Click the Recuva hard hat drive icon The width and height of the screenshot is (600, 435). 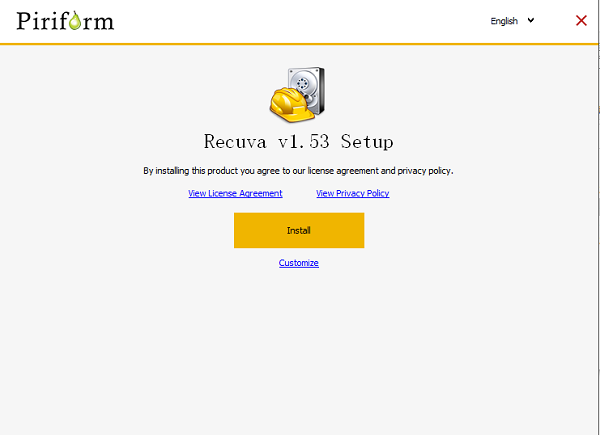click(297, 94)
